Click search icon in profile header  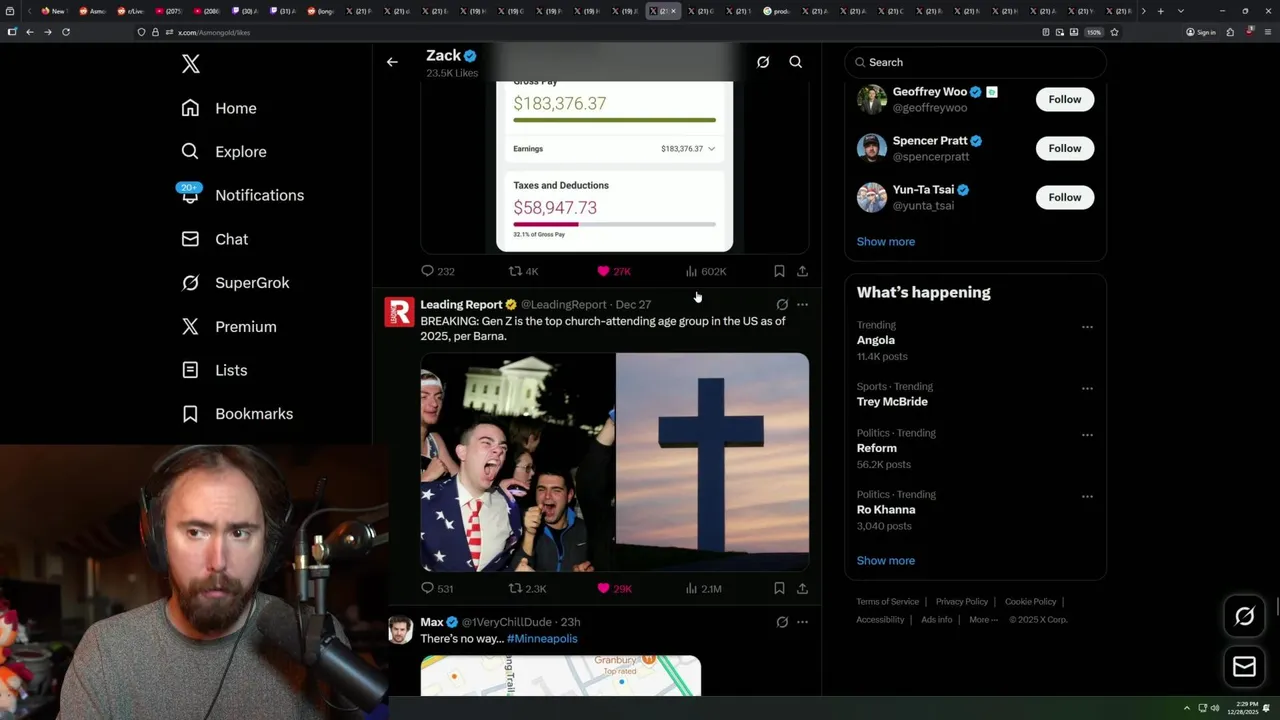[x=796, y=62]
